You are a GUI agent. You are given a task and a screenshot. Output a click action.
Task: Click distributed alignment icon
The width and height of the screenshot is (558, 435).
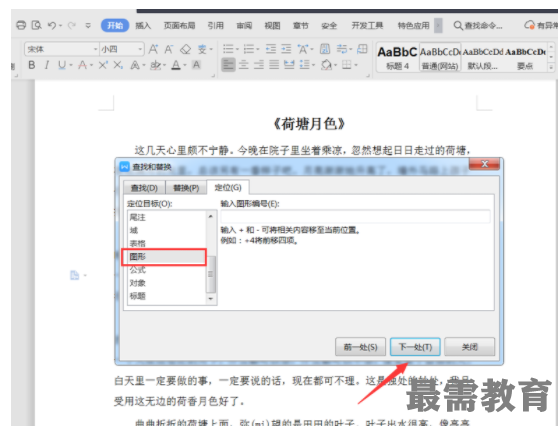click(x=289, y=65)
